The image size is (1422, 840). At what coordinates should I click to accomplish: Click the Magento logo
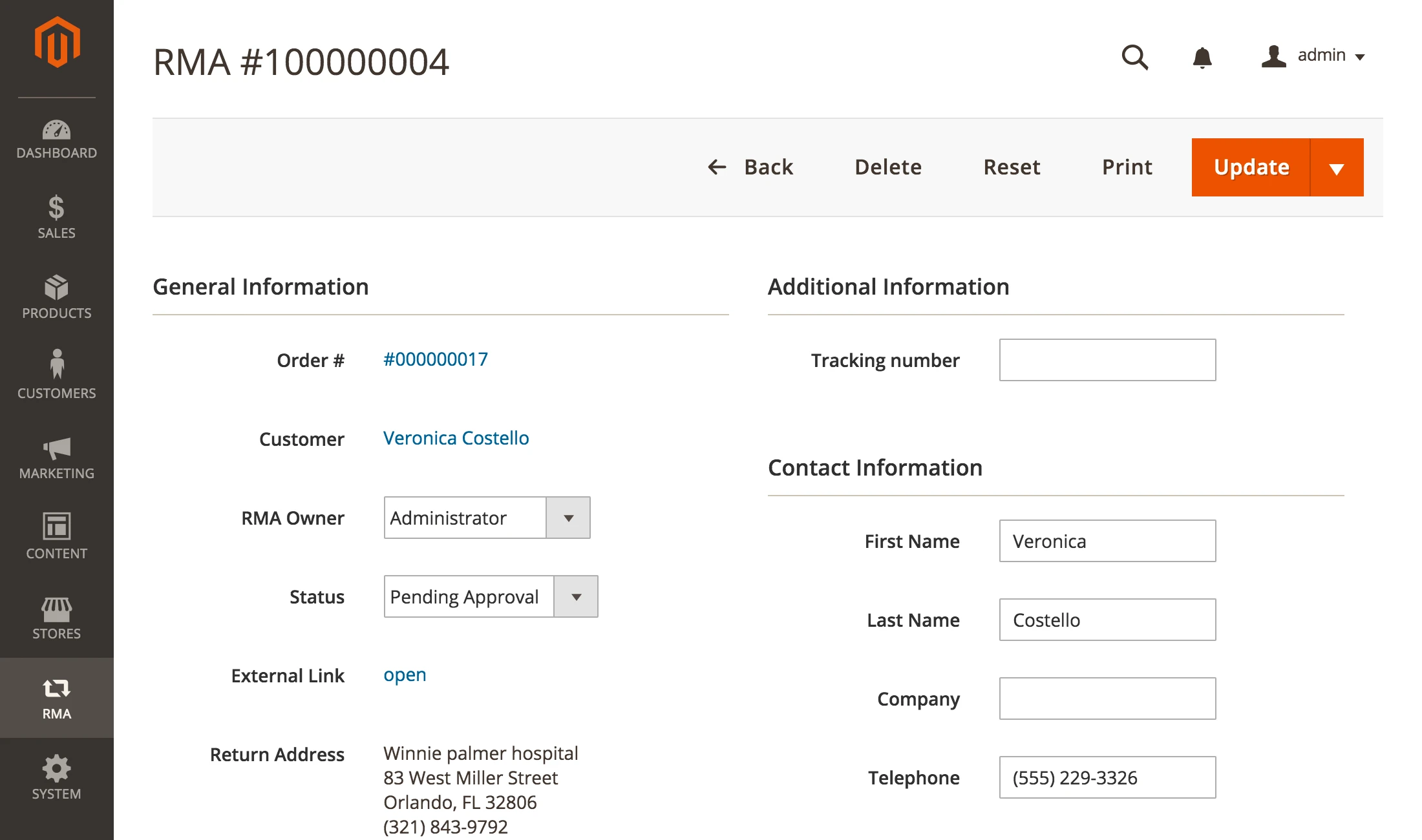click(57, 42)
